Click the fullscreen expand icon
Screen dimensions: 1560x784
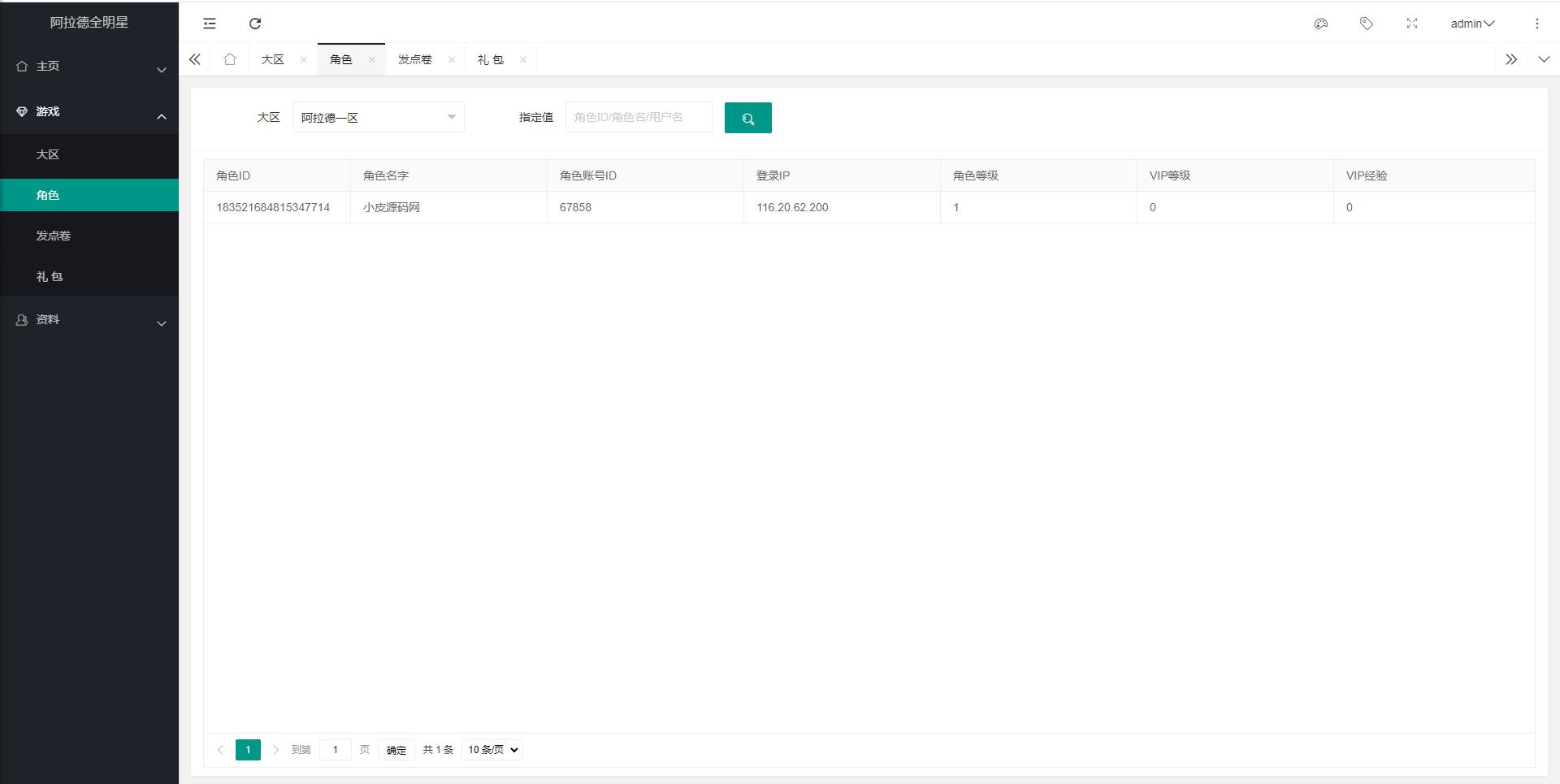coord(1412,24)
